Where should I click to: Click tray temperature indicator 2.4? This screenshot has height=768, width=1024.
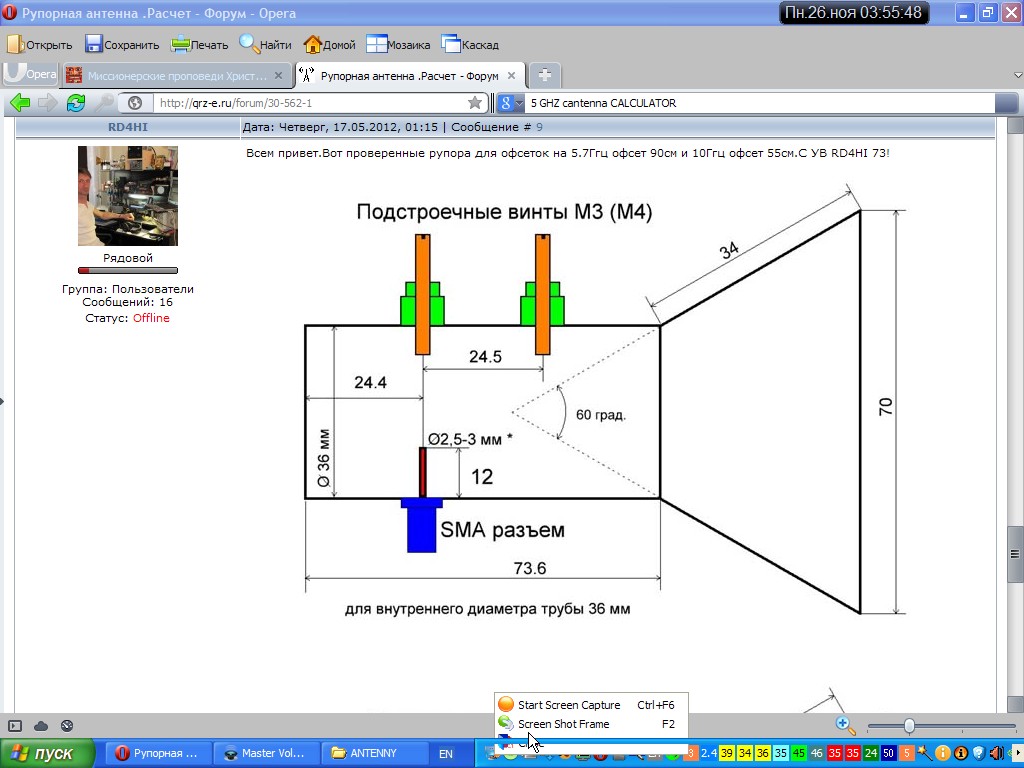click(709, 753)
